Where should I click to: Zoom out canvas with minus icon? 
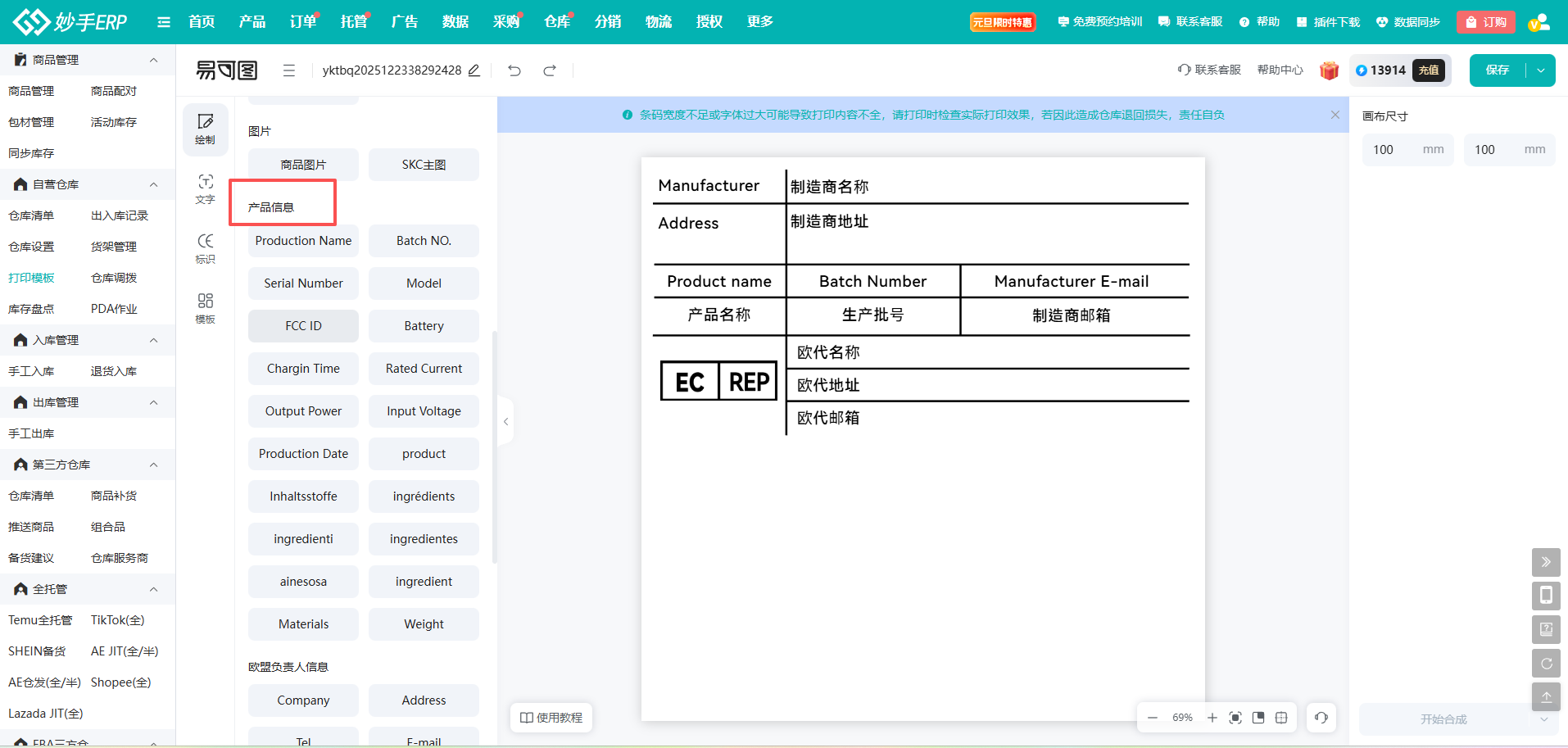1153,718
